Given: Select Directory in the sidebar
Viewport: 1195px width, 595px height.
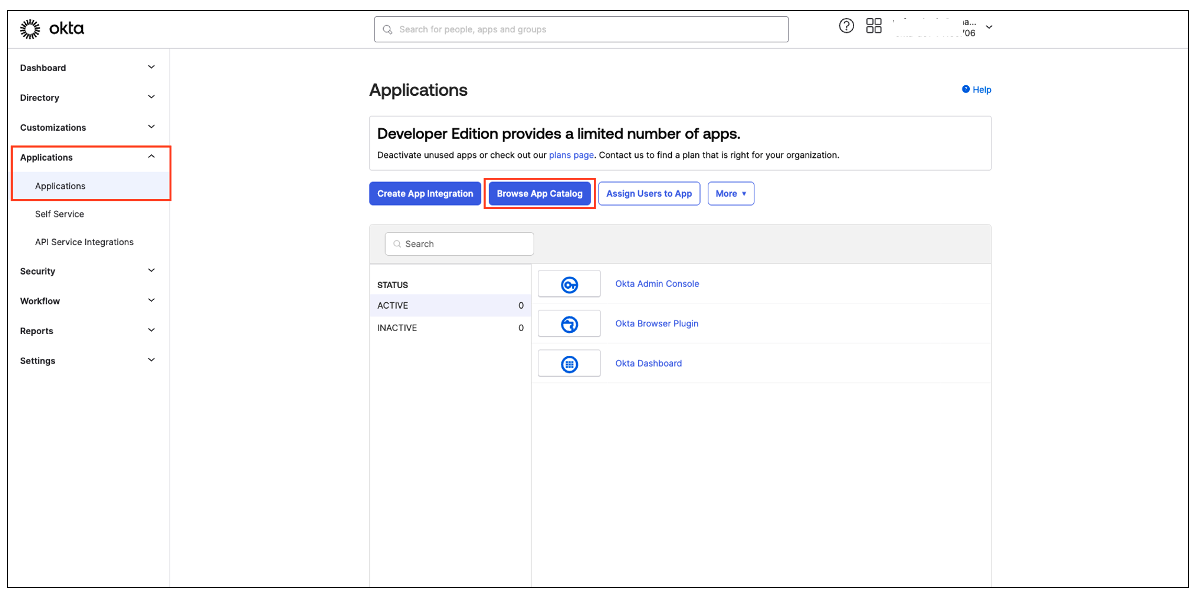Looking at the screenshot, I should [40, 98].
